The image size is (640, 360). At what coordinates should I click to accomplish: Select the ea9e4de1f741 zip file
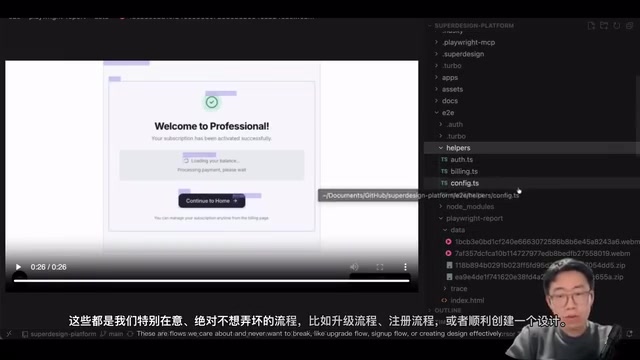pos(539,277)
